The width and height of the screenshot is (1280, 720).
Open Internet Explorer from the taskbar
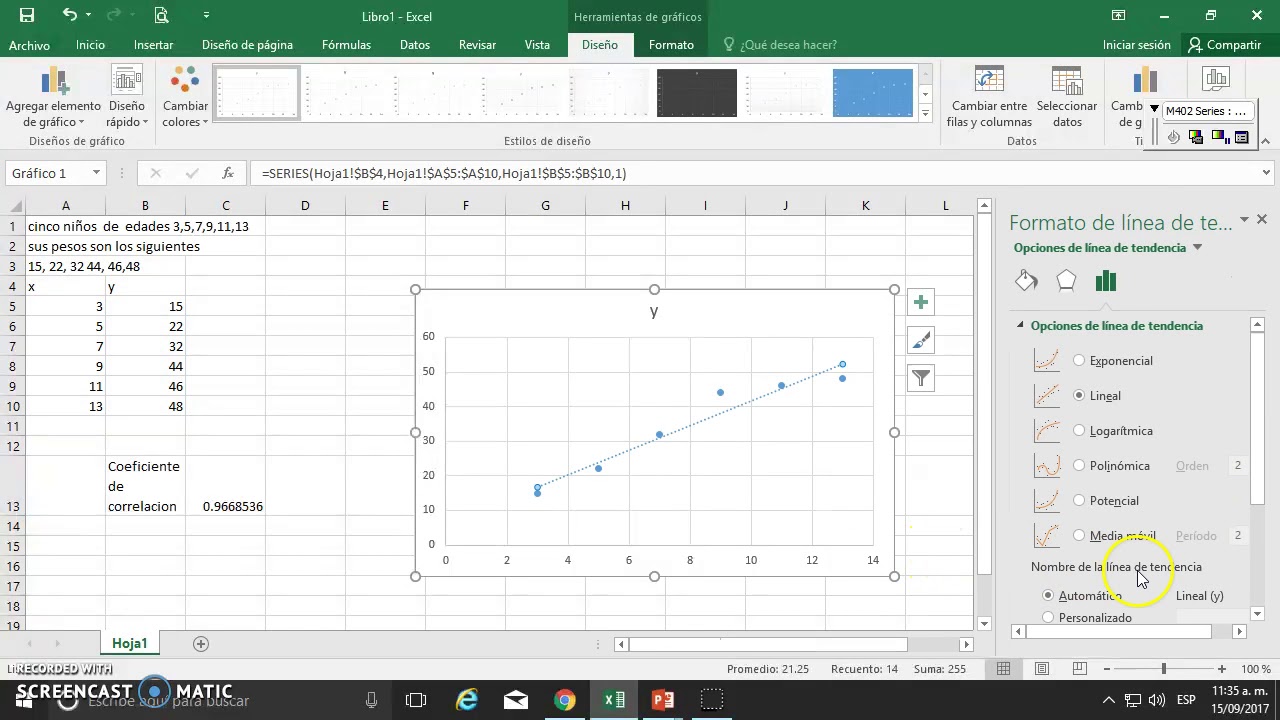tap(467, 700)
